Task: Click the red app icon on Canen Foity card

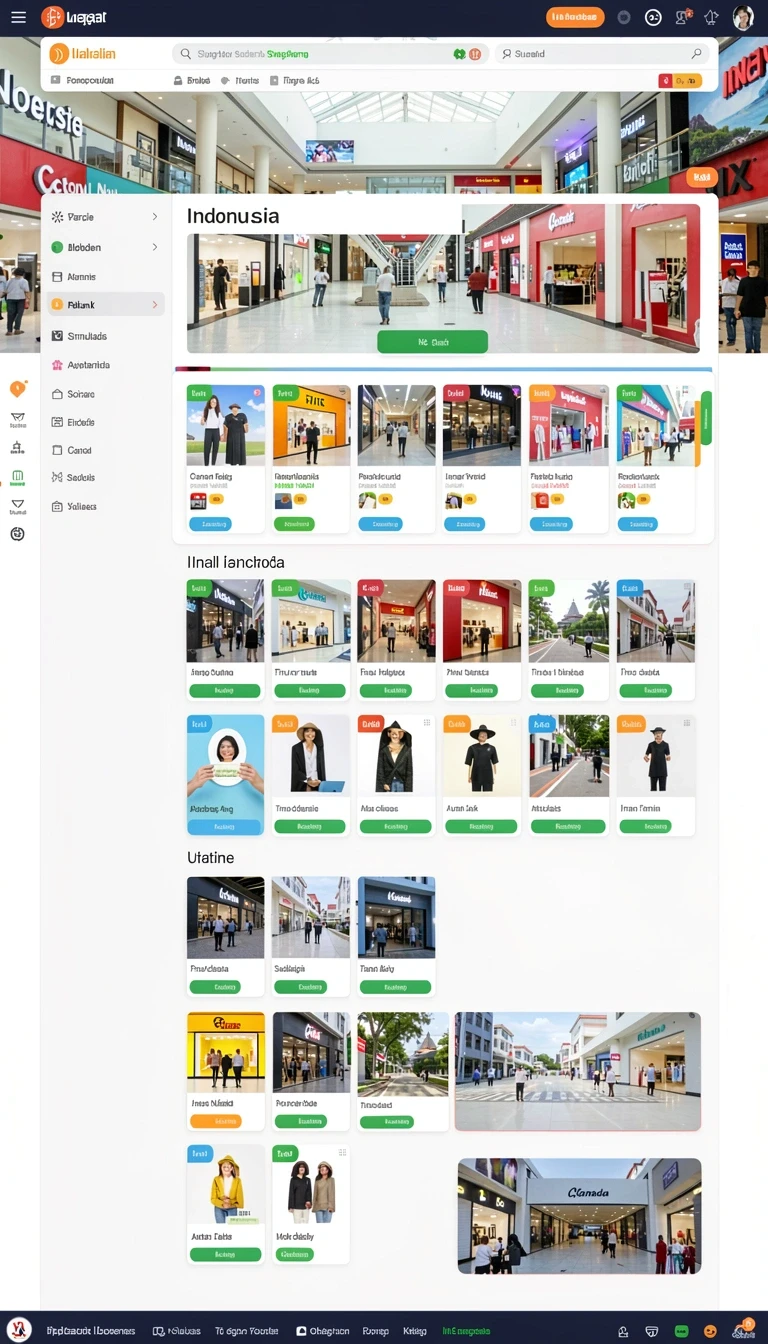Action: click(198, 500)
